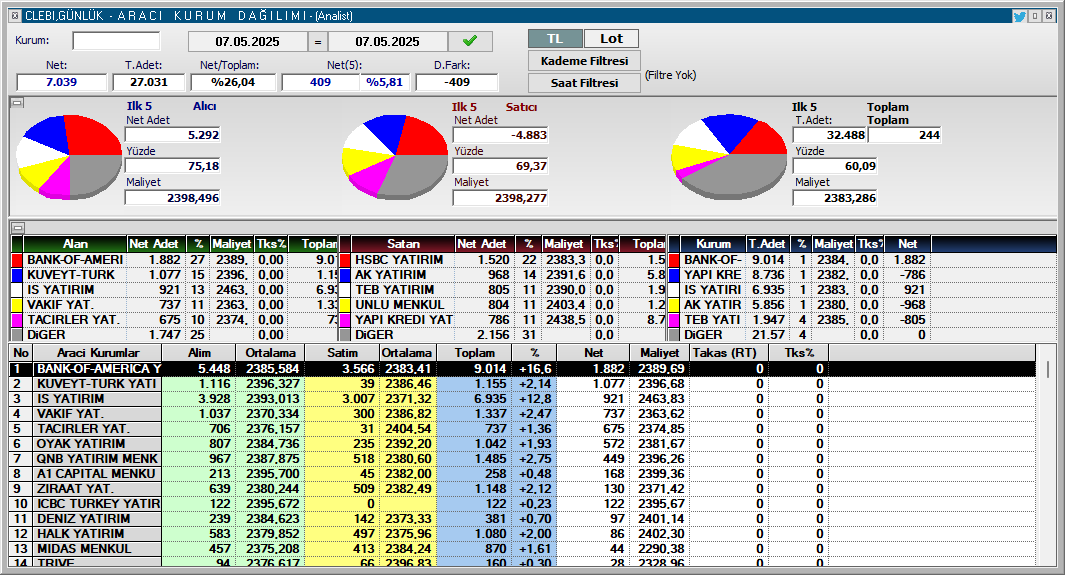
Task: Select BANK-OF-AMERICA Y row in main table
Action: pyautogui.click(x=522, y=369)
